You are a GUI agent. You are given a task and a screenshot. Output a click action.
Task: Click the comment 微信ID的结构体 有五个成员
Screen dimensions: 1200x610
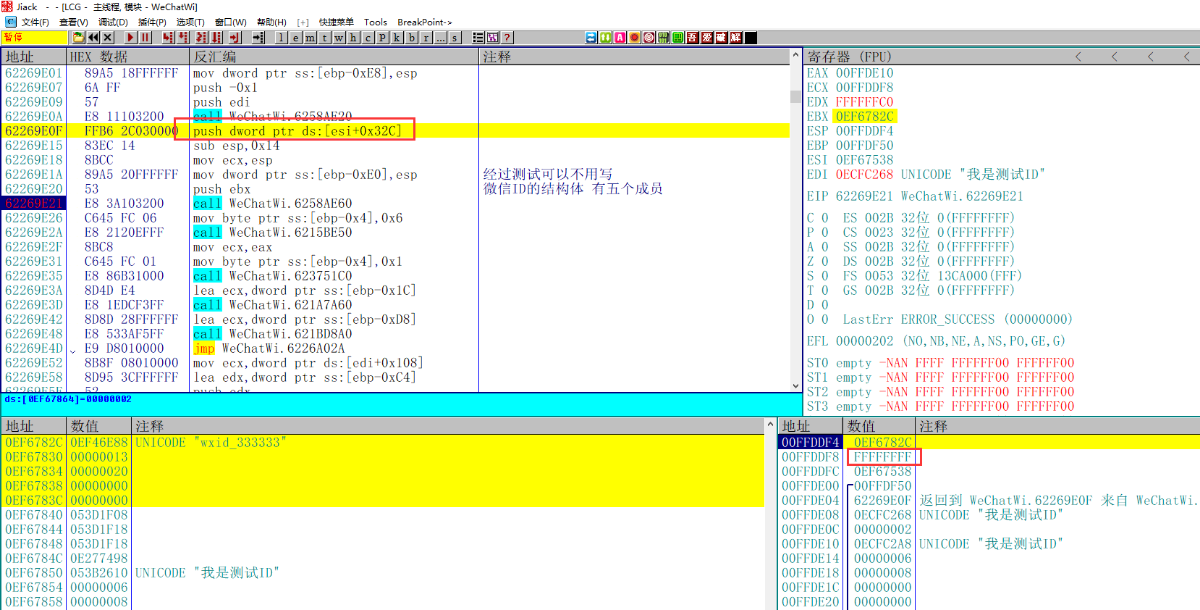coord(573,189)
